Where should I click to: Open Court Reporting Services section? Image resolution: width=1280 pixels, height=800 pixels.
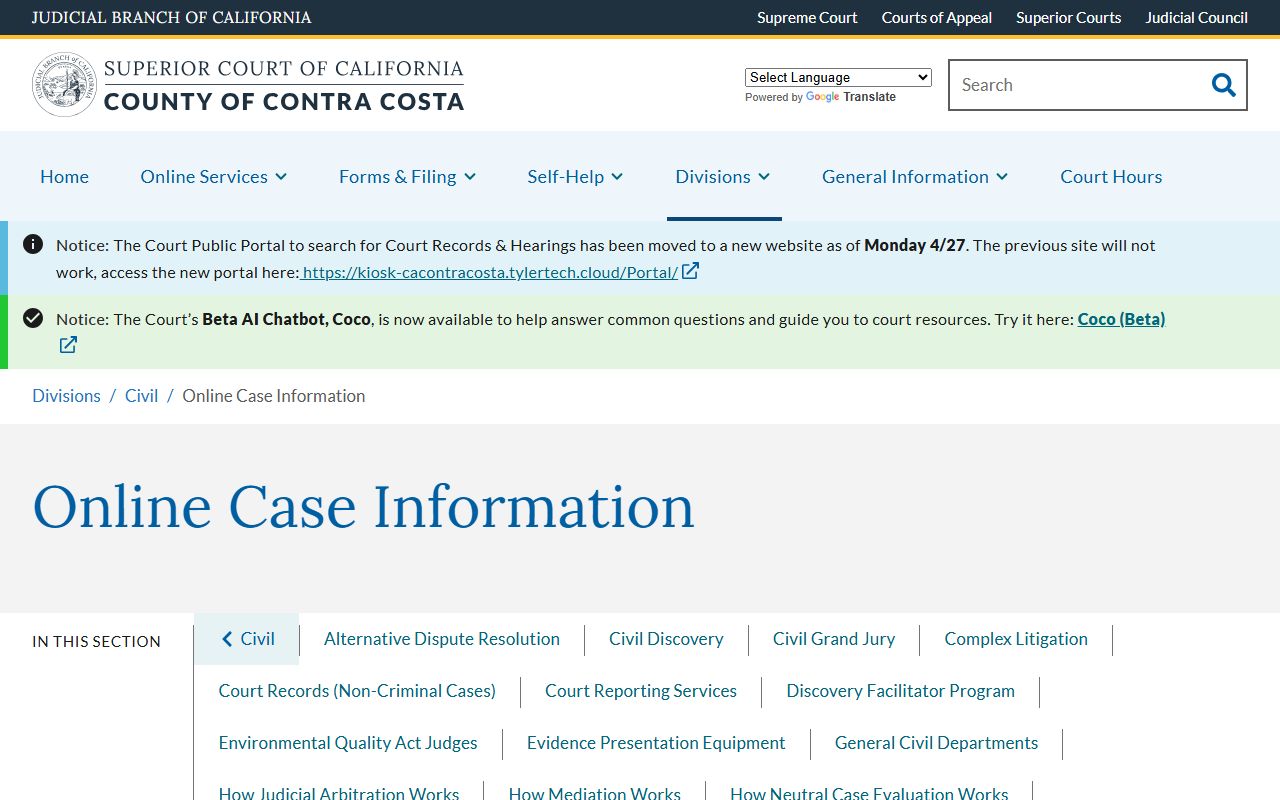point(641,691)
